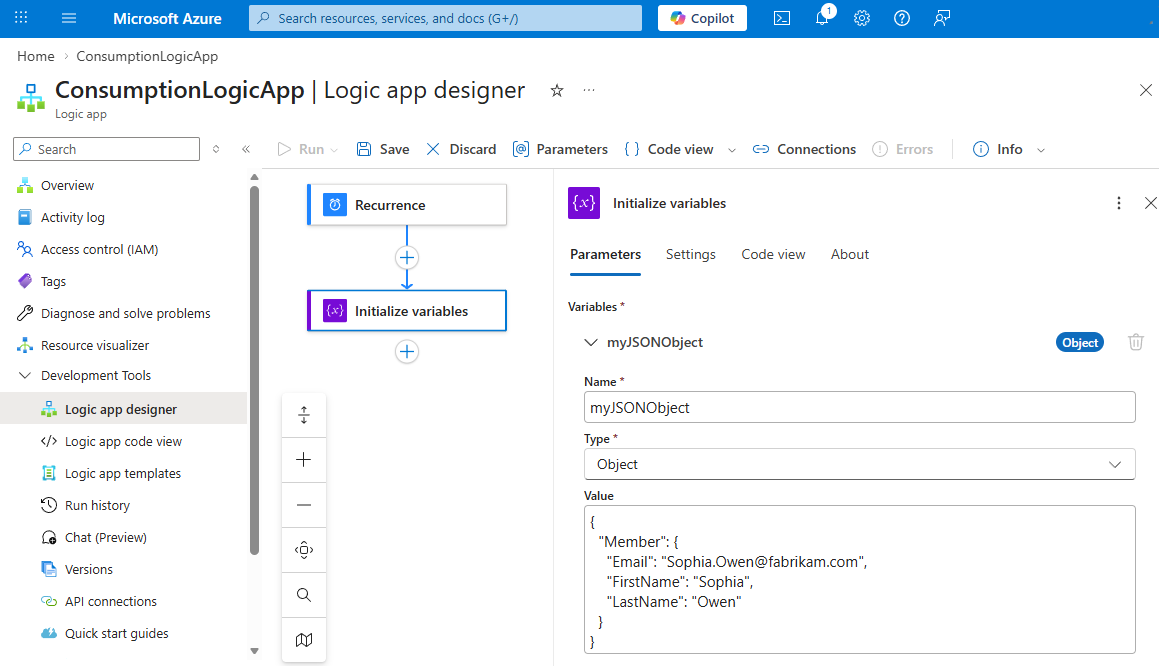Delete the myJSONObject variable
The width and height of the screenshot is (1159, 666).
point(1136,342)
